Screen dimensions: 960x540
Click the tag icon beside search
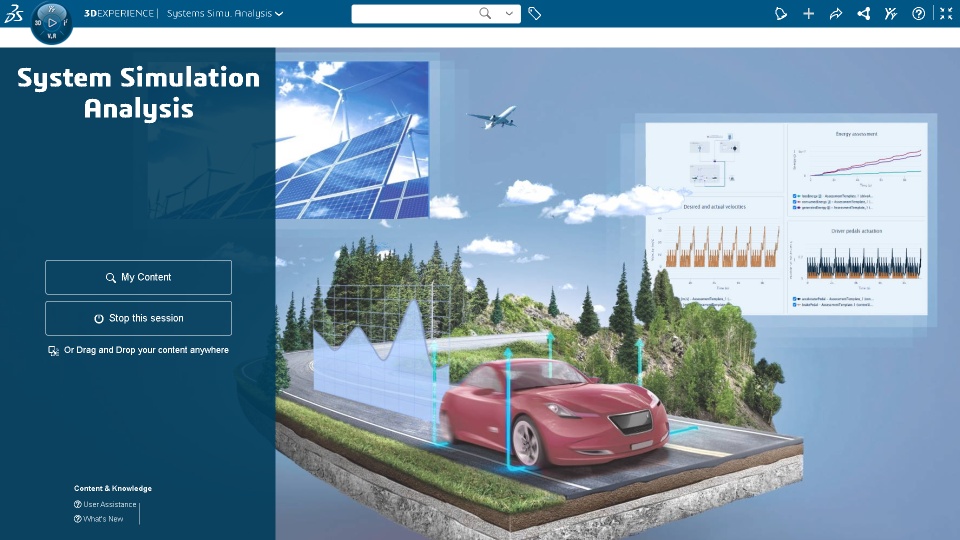534,13
